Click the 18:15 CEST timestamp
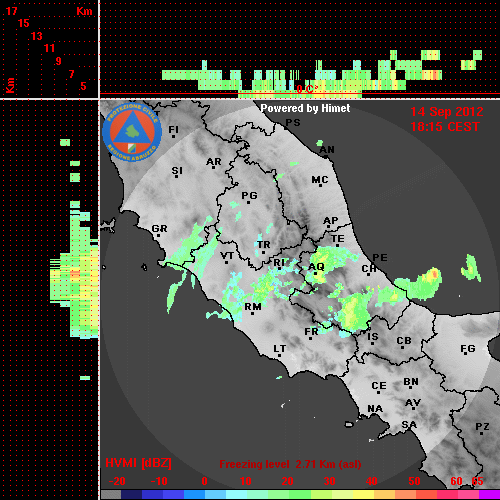 click(x=445, y=127)
